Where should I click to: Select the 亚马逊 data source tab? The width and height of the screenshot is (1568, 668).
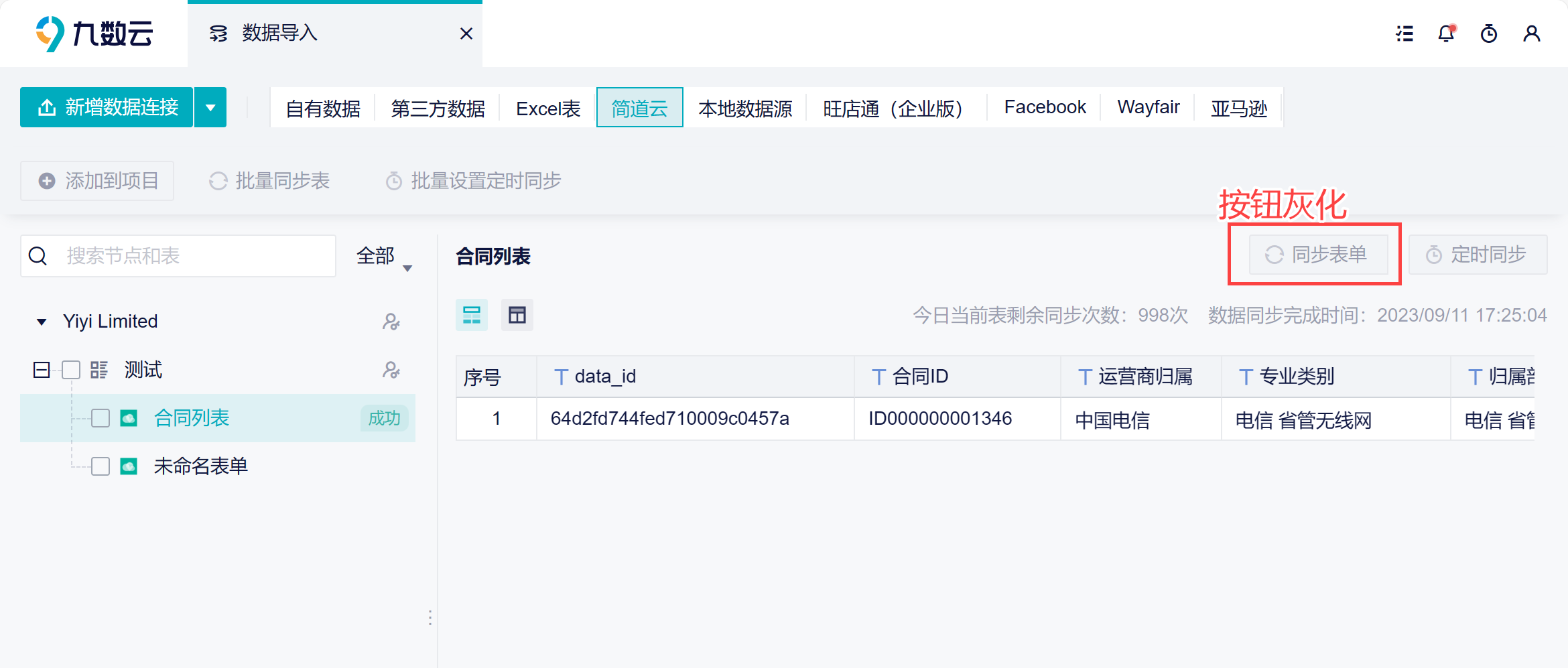(1239, 108)
